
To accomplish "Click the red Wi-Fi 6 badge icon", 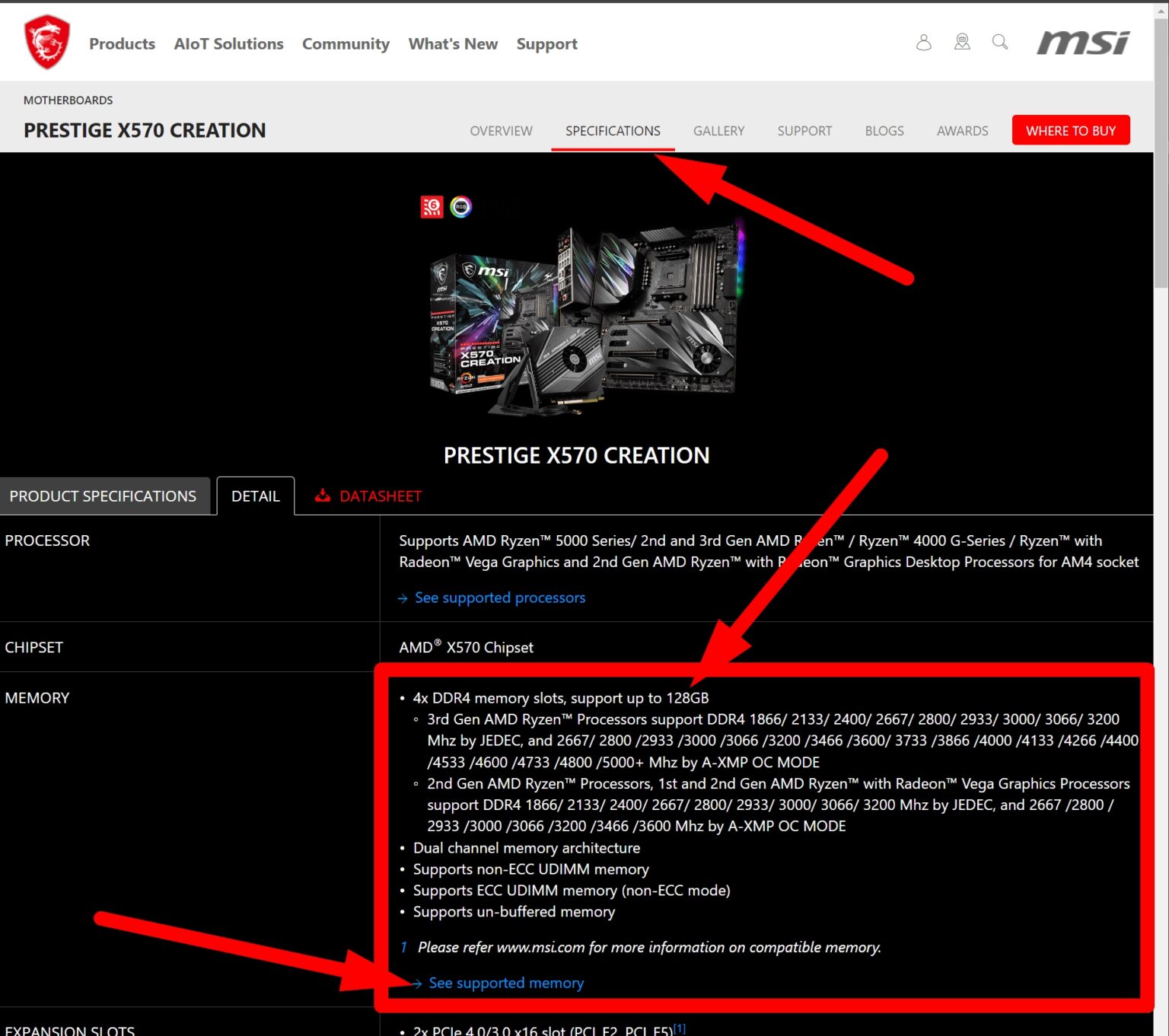I will point(432,206).
